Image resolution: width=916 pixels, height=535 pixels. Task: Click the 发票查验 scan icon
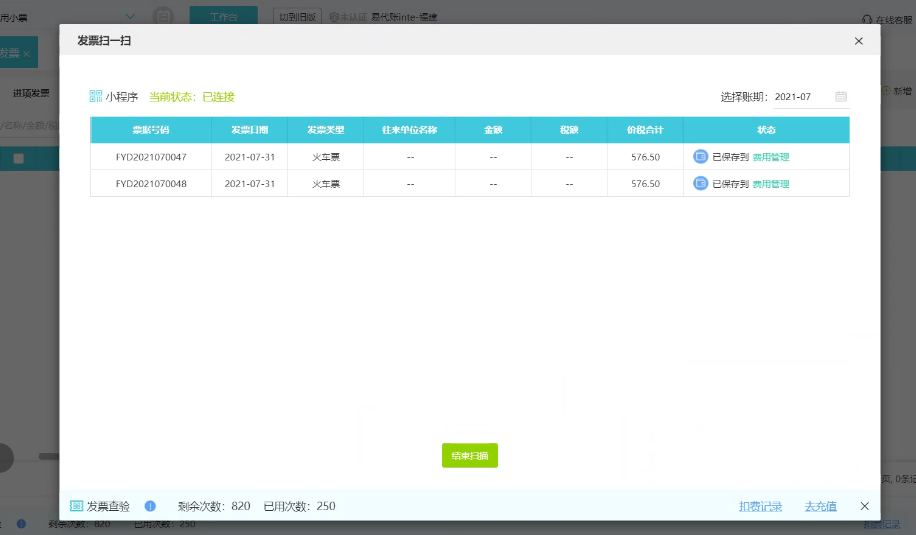tap(77, 506)
